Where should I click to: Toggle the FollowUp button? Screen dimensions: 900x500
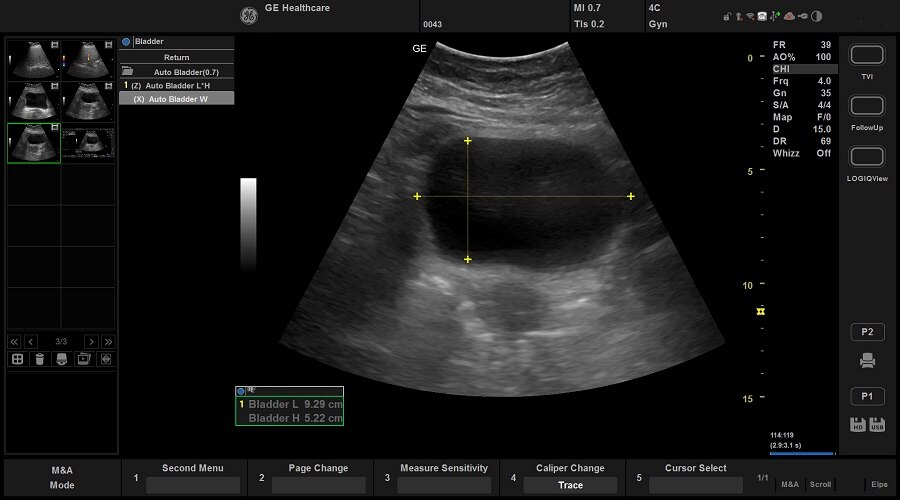[867, 106]
